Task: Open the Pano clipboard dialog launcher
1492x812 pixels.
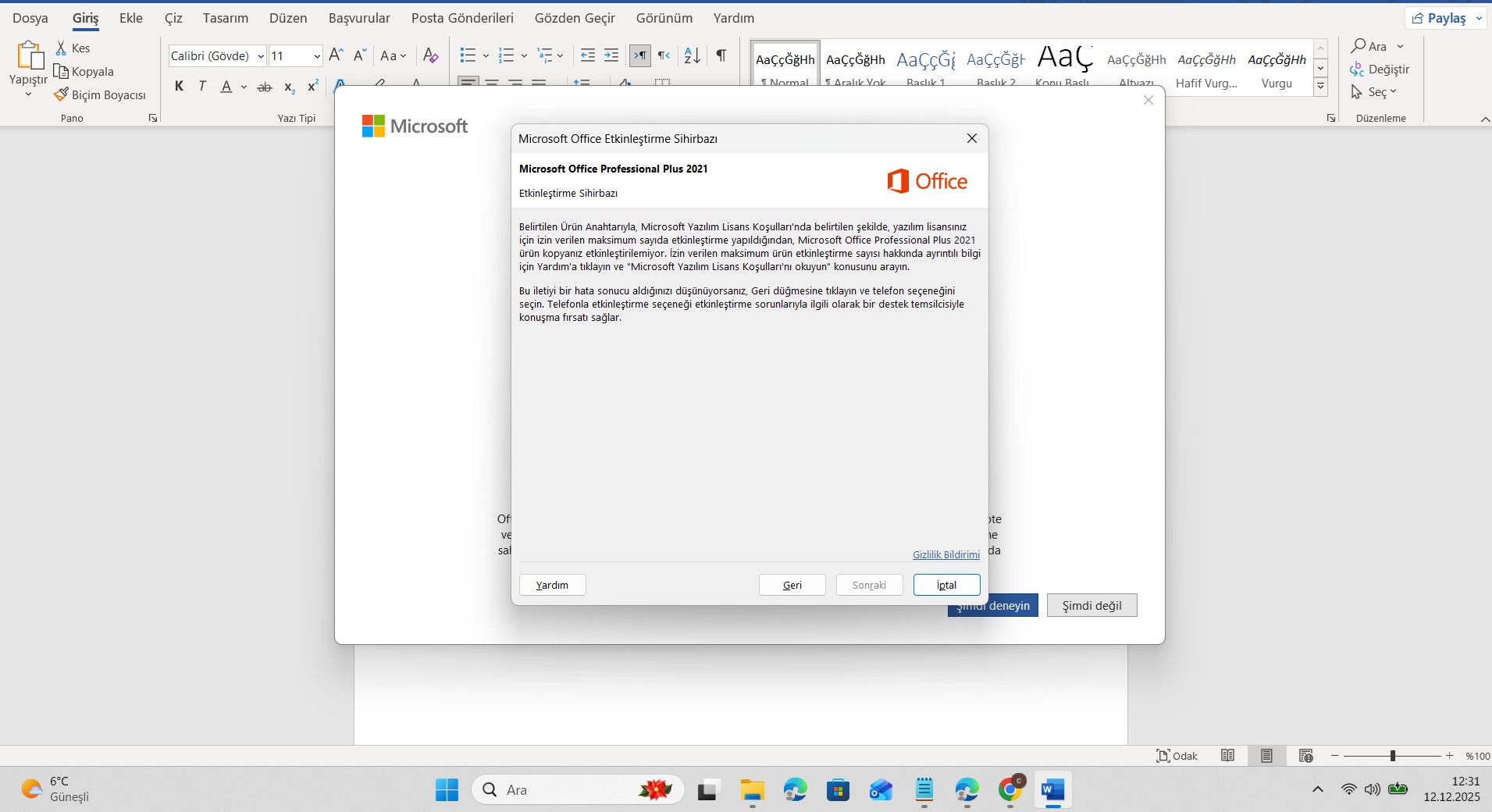Action: pyautogui.click(x=153, y=118)
